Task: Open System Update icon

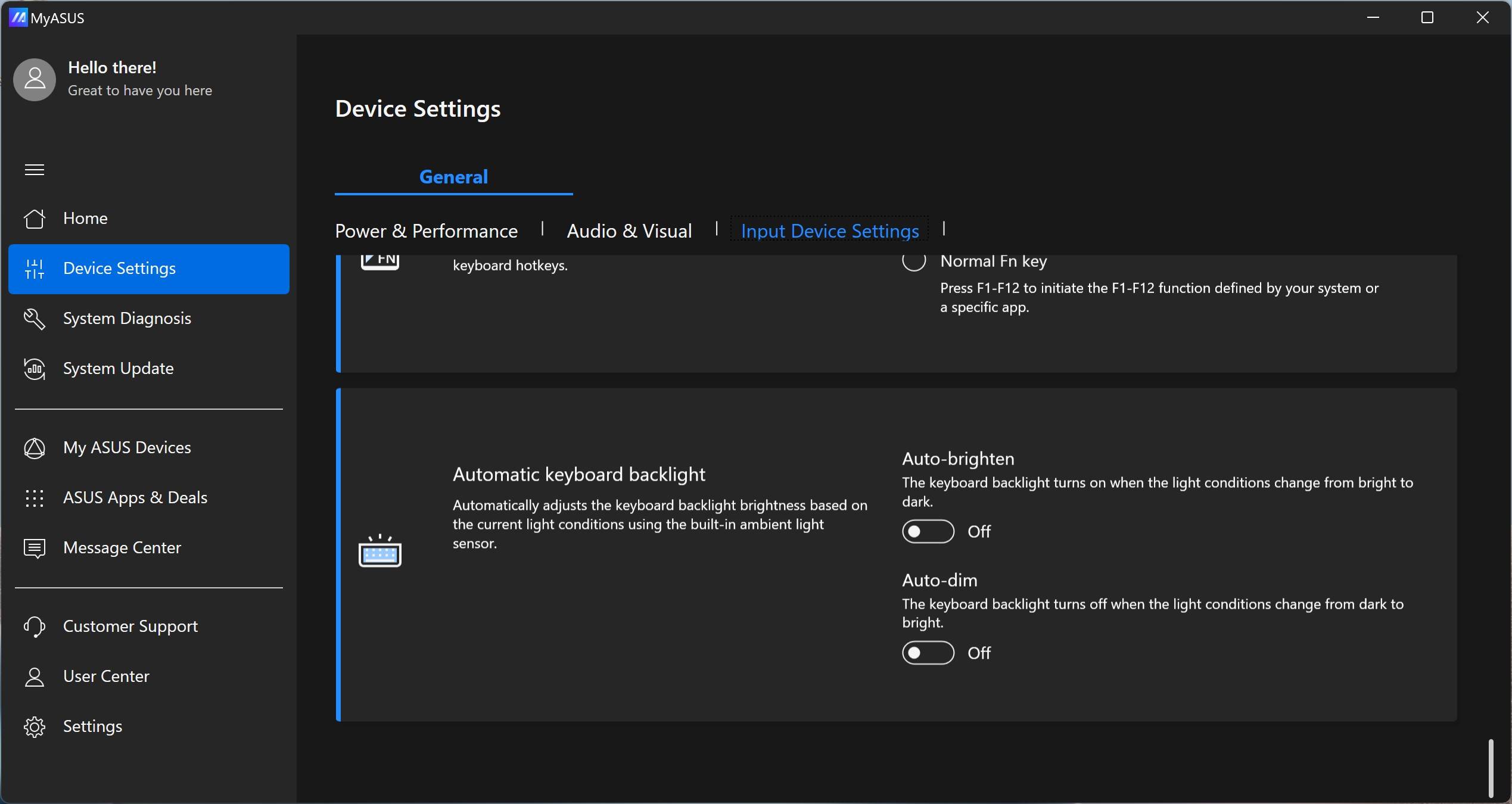Action: [35, 369]
